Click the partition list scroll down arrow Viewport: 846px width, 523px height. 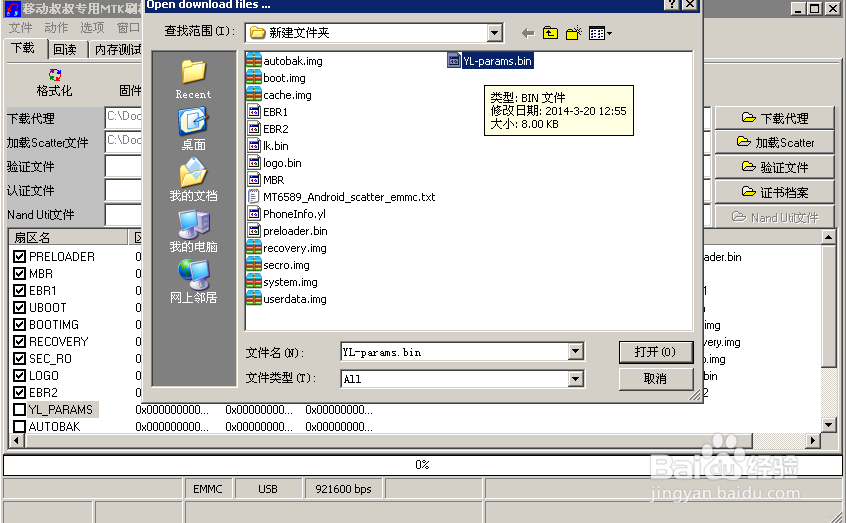(829, 425)
